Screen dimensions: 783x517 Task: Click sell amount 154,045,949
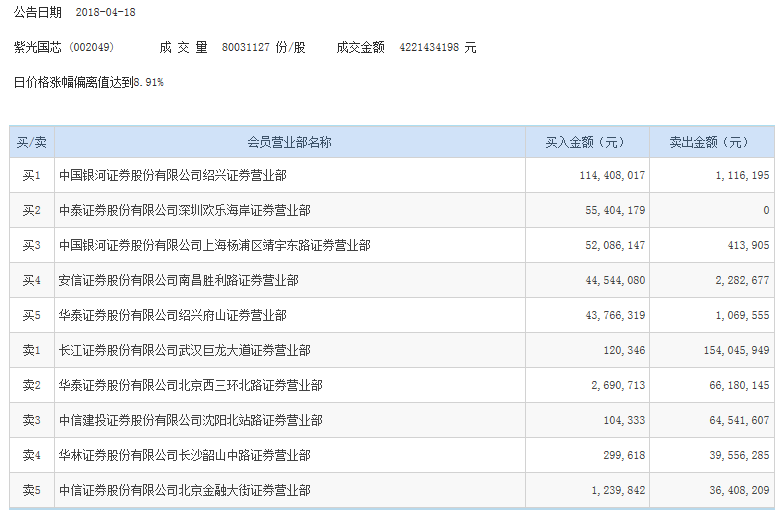click(737, 350)
